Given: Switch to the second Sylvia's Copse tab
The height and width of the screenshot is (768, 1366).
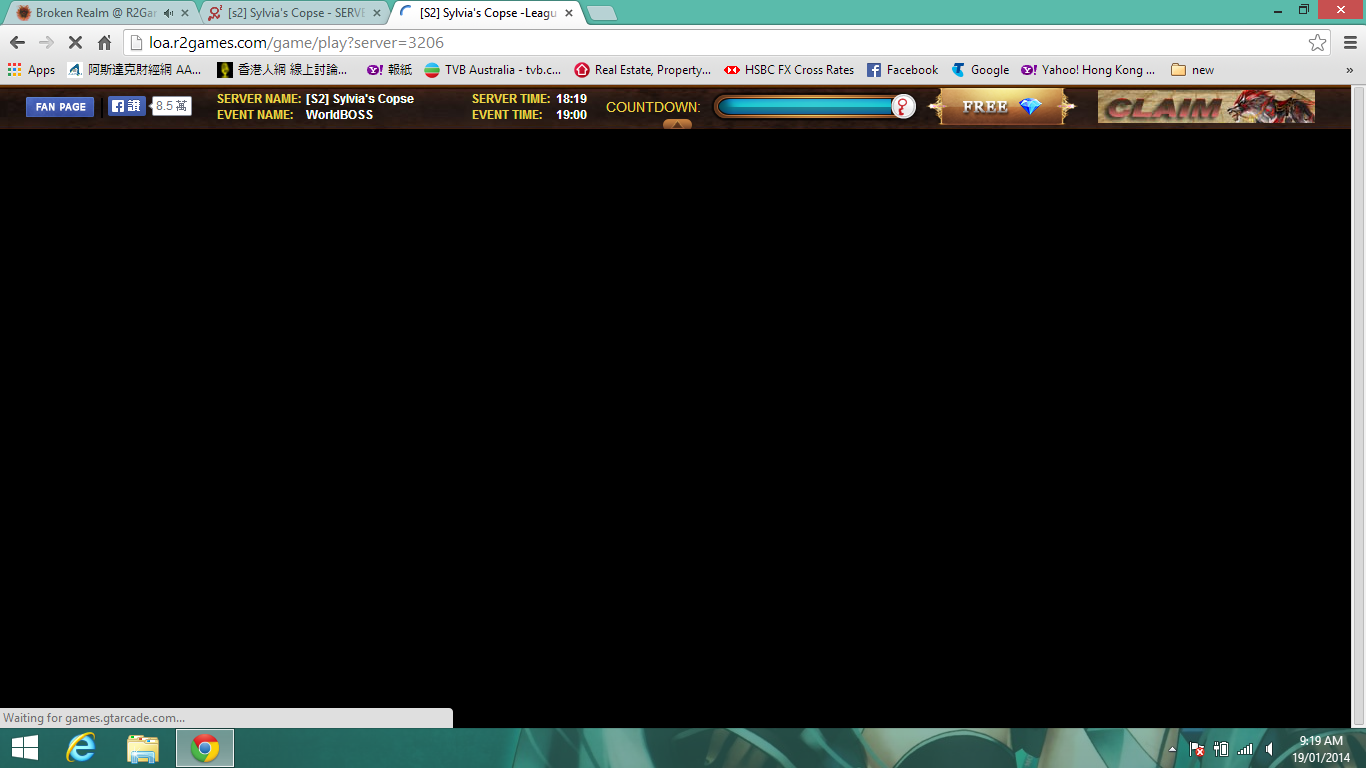Looking at the screenshot, I should coord(290,13).
